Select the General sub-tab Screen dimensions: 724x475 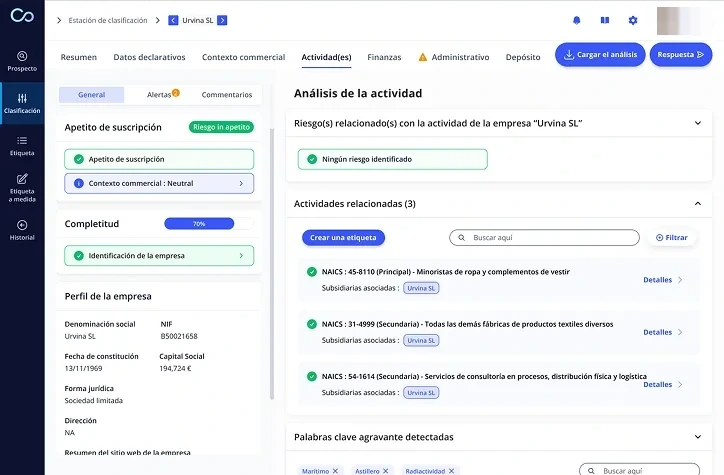point(91,95)
